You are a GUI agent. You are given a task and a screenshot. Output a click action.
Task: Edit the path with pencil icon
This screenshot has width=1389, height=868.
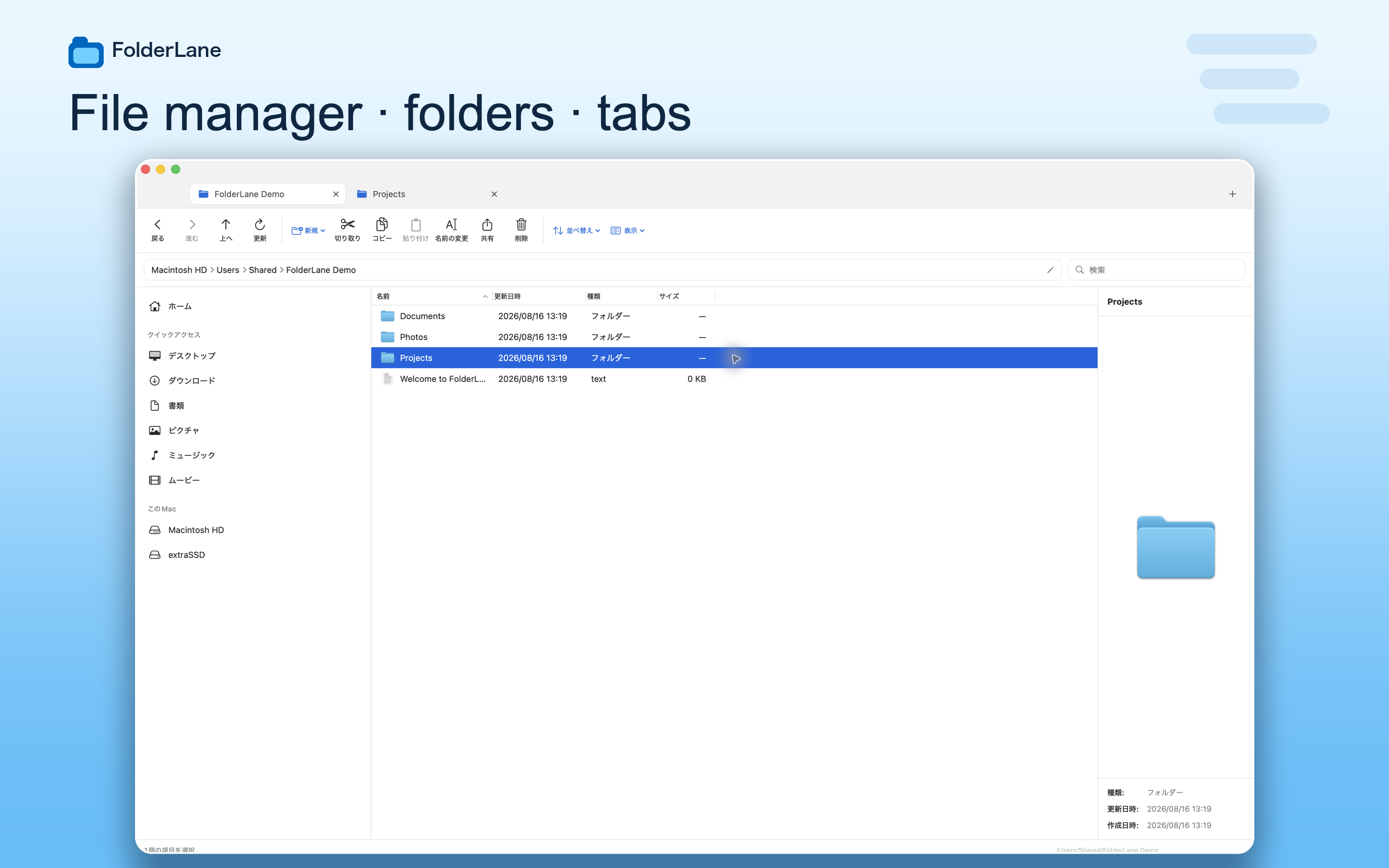click(x=1050, y=270)
